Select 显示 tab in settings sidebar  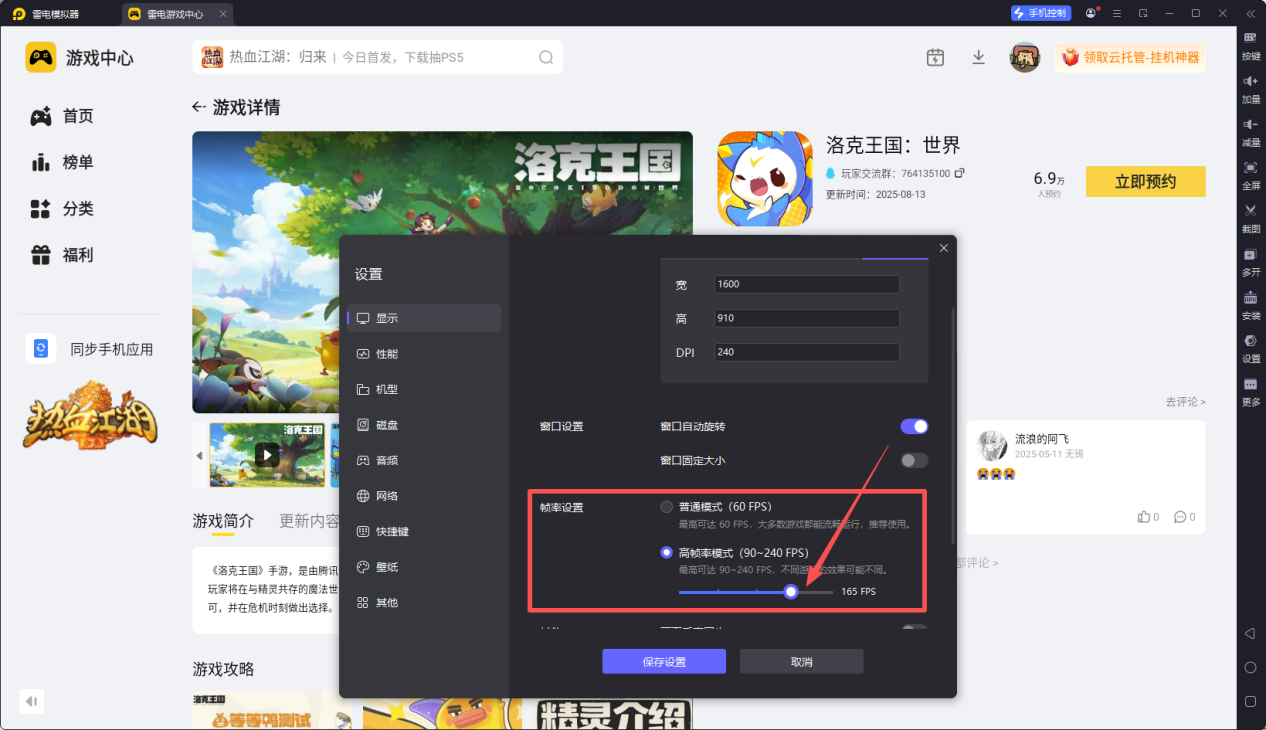[x=424, y=318]
